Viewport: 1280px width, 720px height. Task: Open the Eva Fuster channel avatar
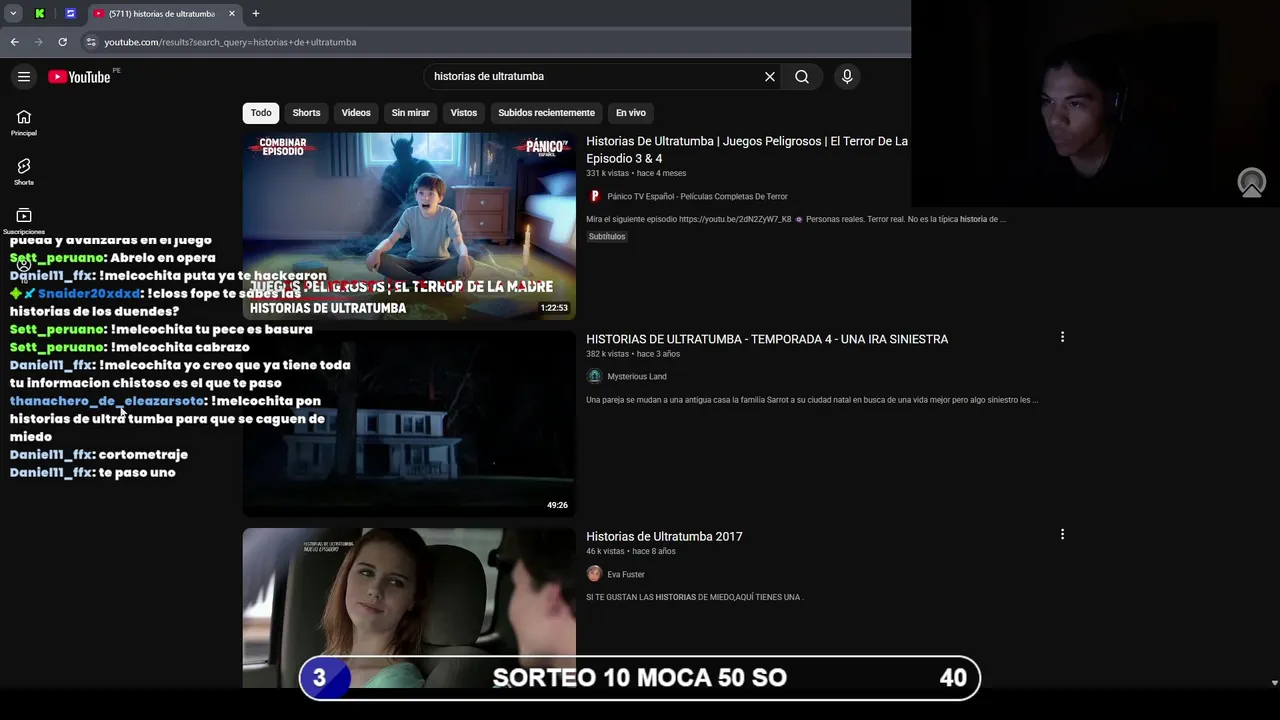(594, 574)
